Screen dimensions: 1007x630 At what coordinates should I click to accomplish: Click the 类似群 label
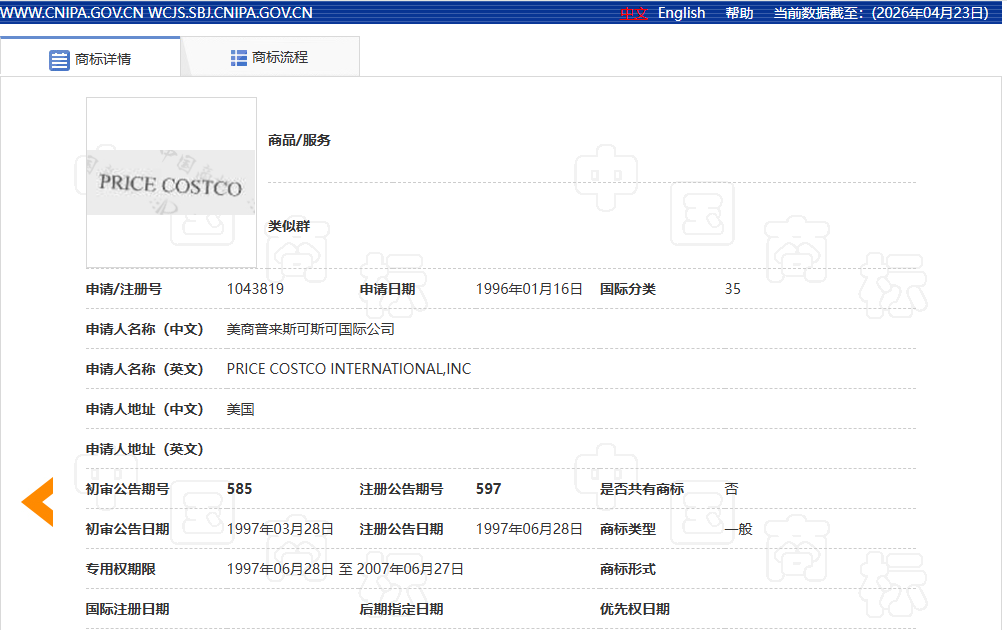pos(288,226)
